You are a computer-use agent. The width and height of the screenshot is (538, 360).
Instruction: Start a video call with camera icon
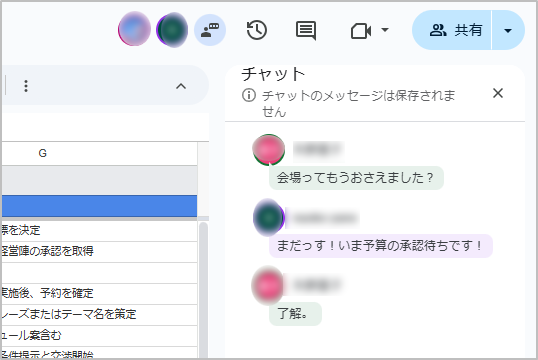coord(361,31)
